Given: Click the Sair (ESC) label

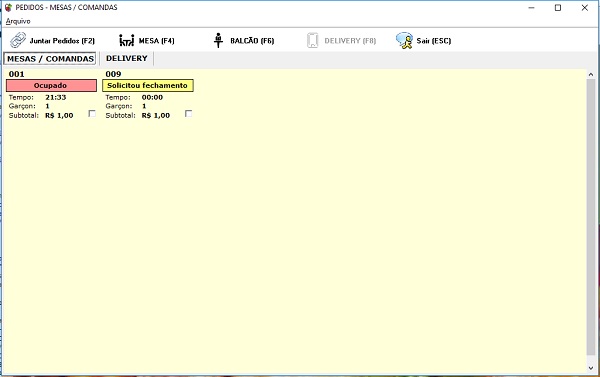Looking at the screenshot, I should tap(434, 41).
